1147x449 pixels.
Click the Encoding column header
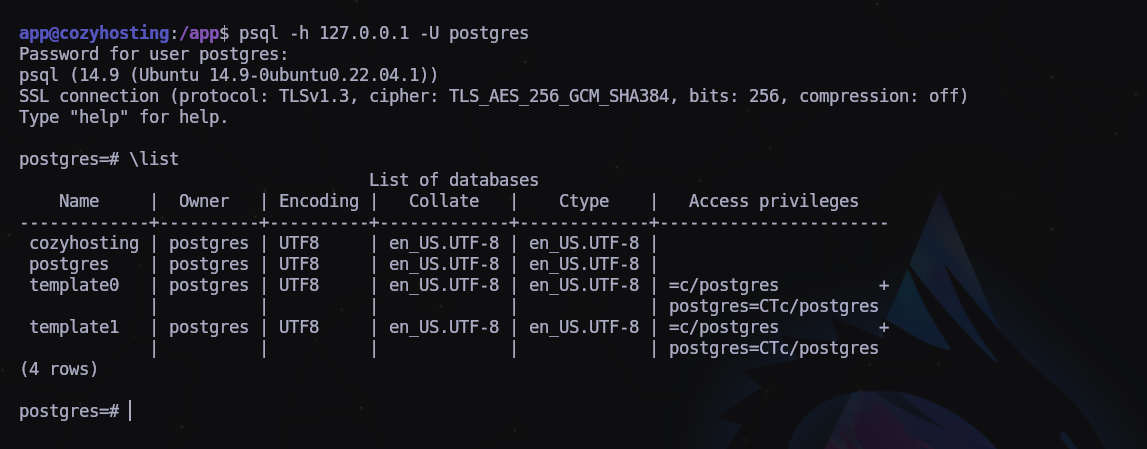point(318,201)
